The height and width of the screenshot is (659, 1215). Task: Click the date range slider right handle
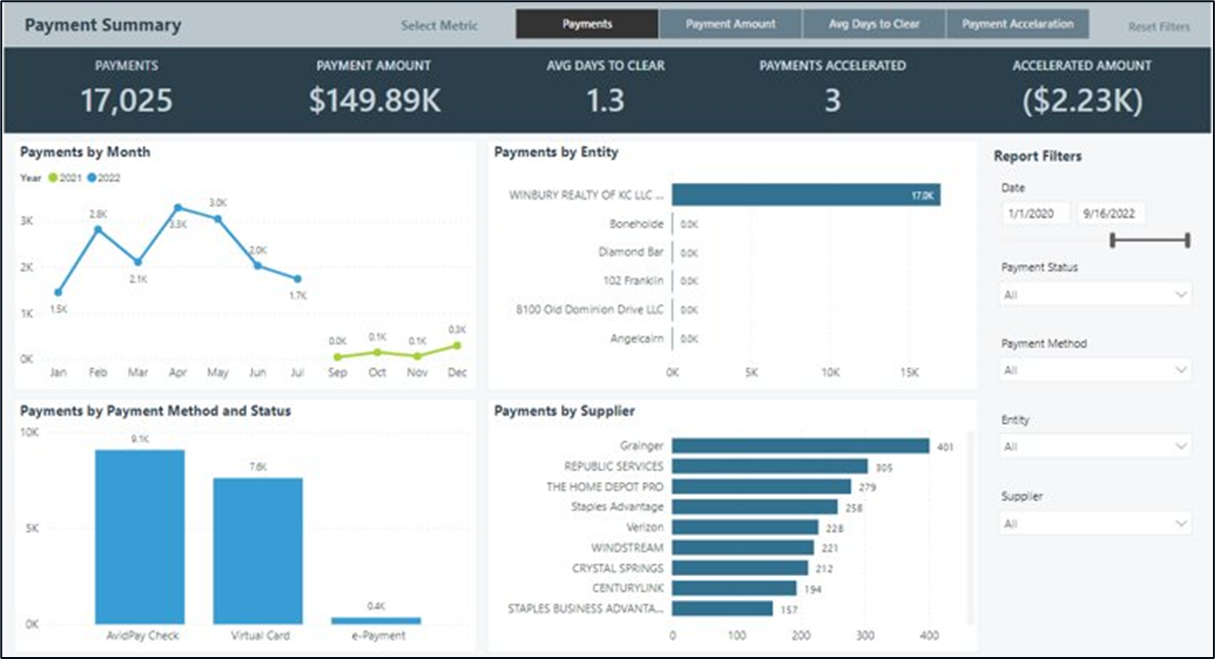point(1188,240)
